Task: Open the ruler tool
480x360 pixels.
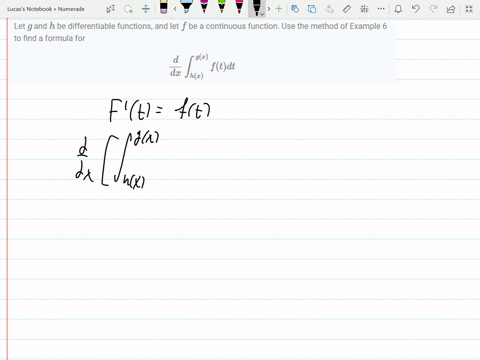Action: [x=347, y=9]
